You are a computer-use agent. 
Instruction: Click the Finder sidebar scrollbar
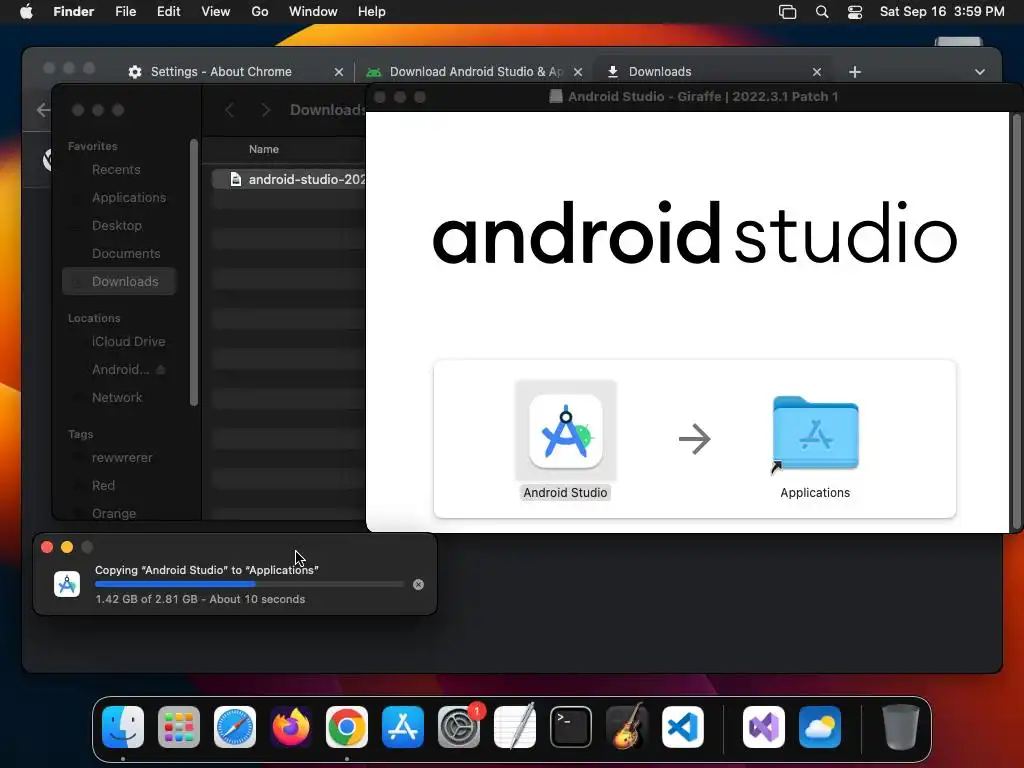tap(193, 272)
